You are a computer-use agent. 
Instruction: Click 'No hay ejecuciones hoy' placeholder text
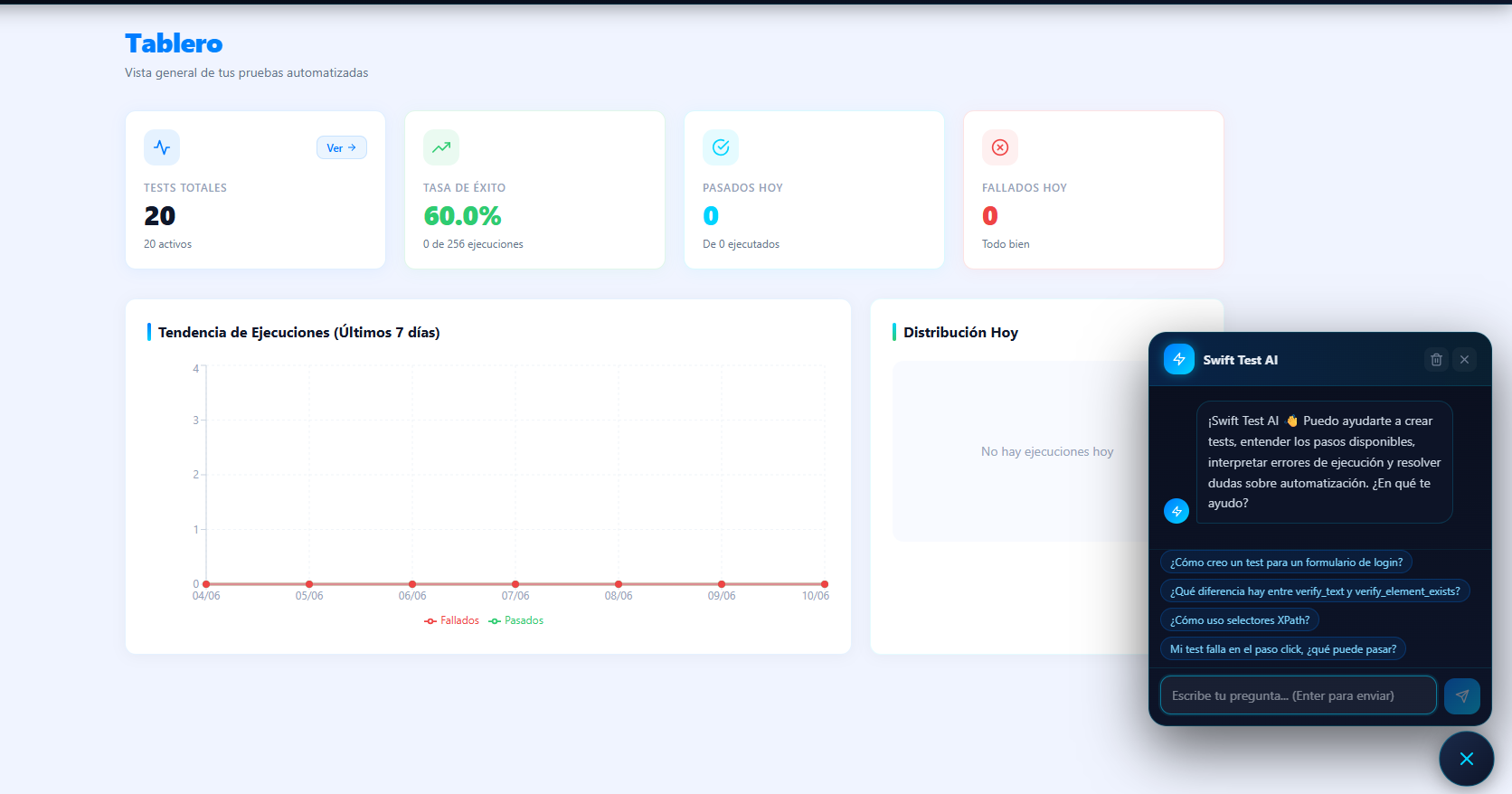(1047, 451)
